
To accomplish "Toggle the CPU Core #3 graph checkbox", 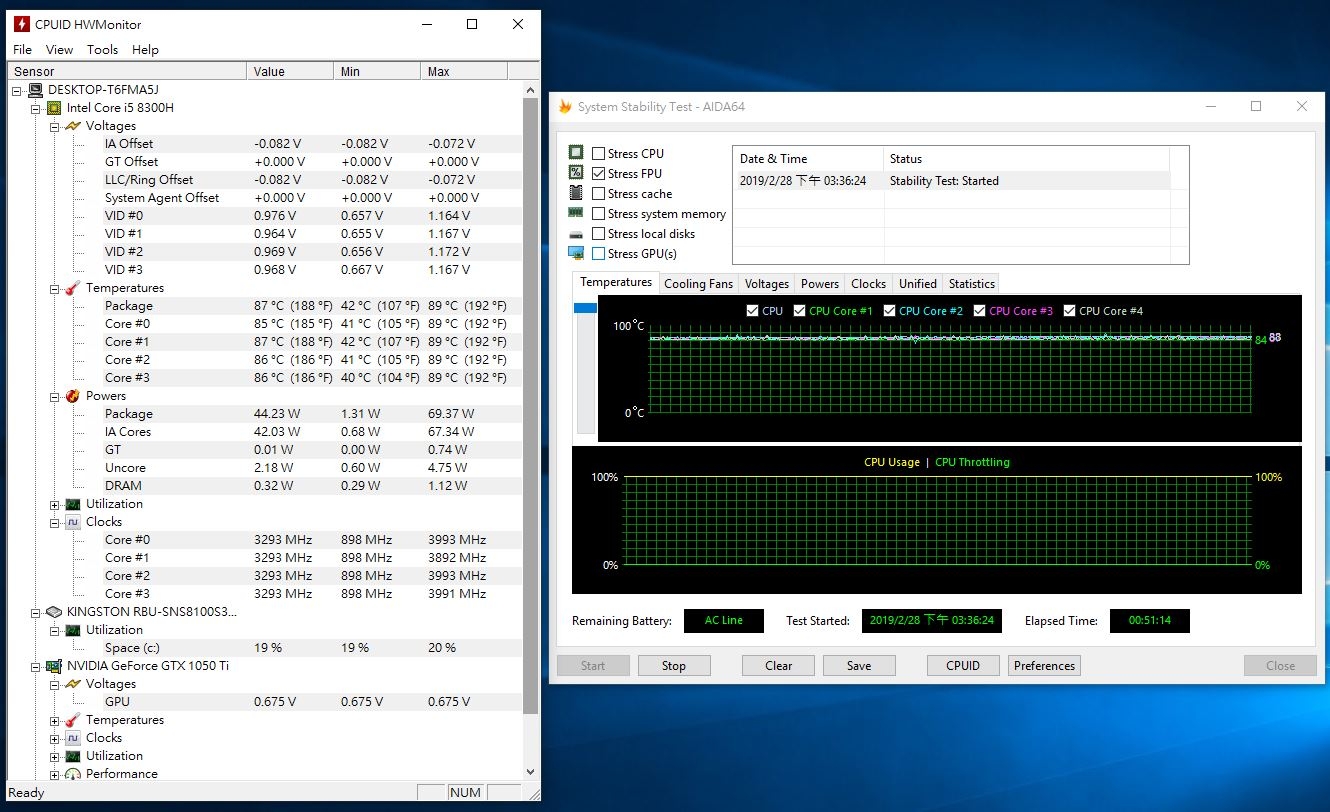I will tap(979, 311).
